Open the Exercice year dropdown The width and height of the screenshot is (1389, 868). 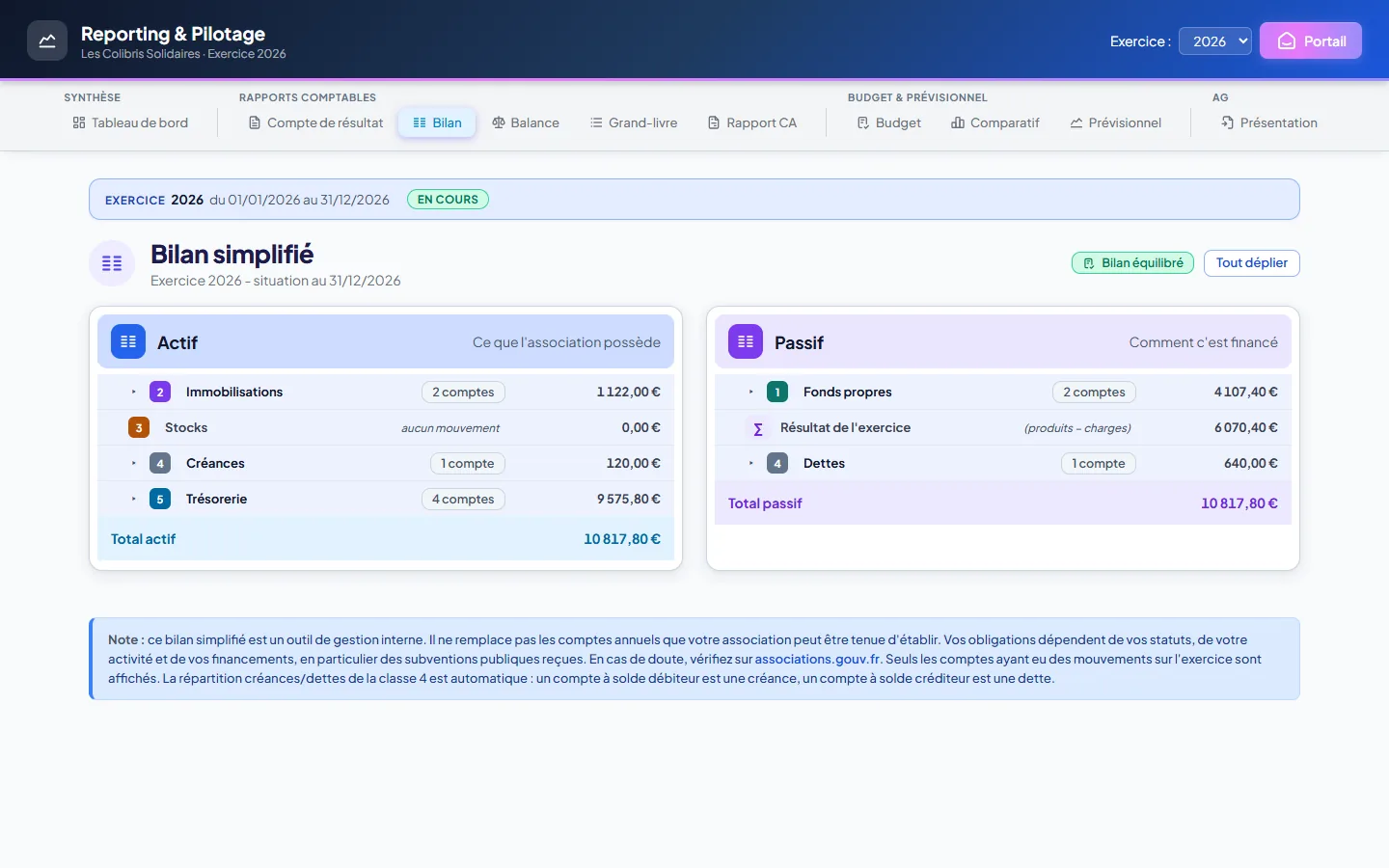[1215, 41]
